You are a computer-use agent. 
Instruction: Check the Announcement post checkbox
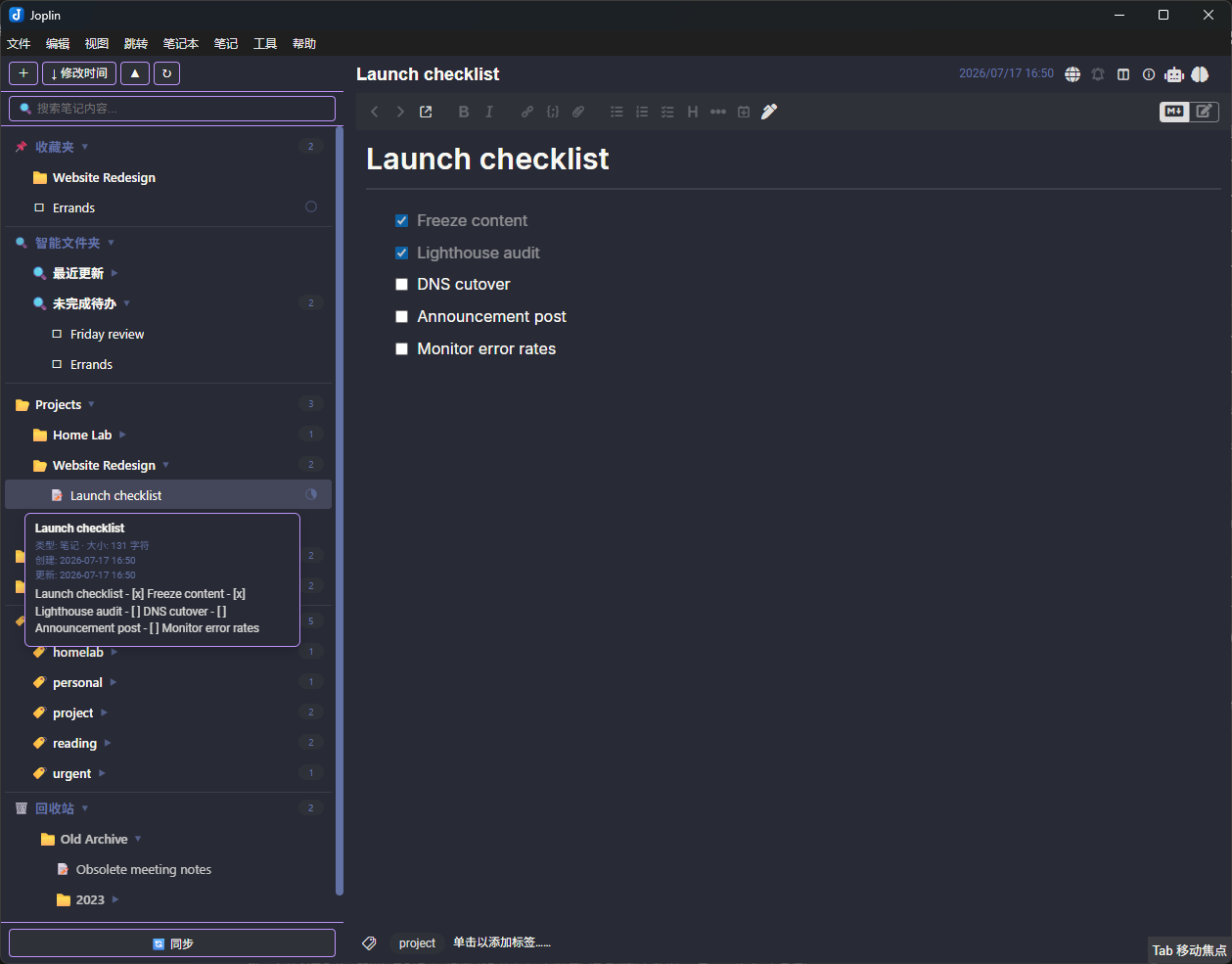point(401,317)
